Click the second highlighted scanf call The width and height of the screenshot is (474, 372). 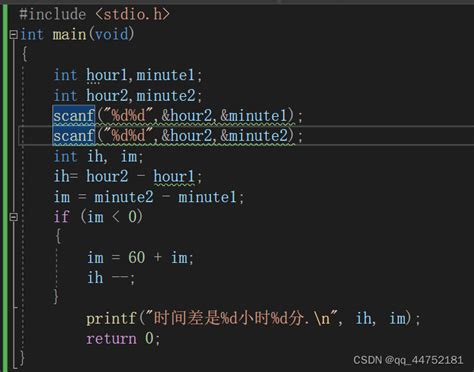click(x=74, y=136)
